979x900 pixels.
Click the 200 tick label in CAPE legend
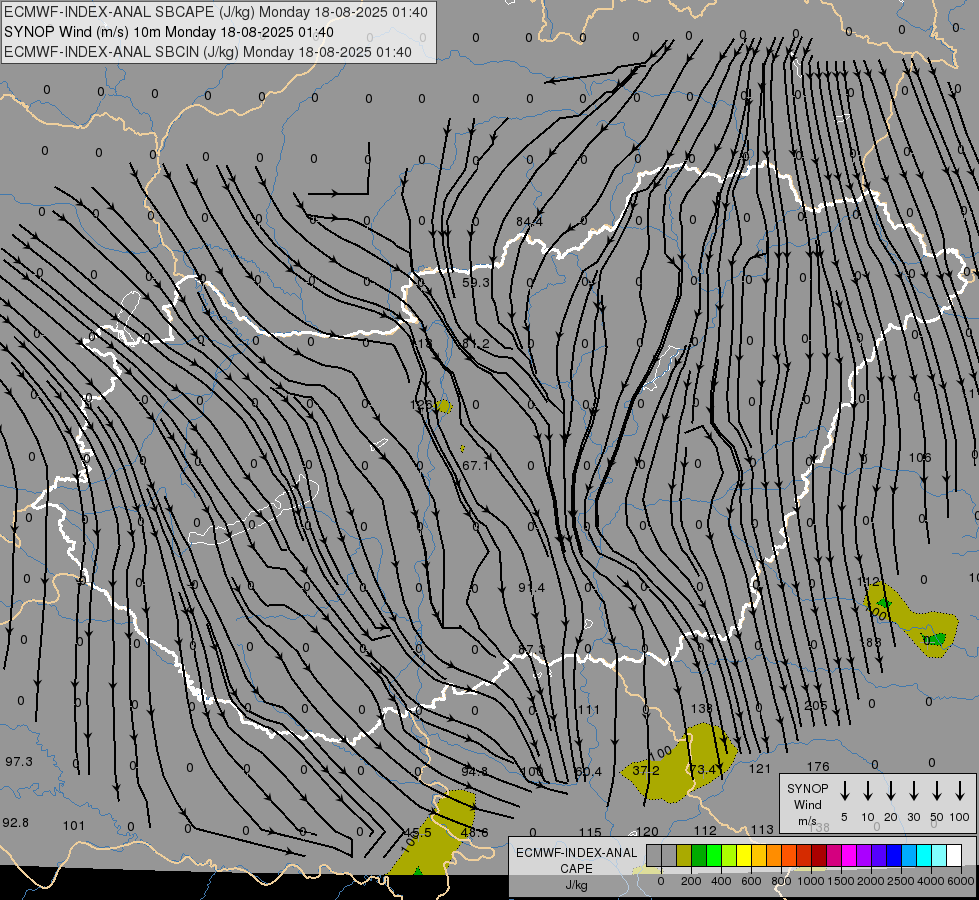click(691, 881)
